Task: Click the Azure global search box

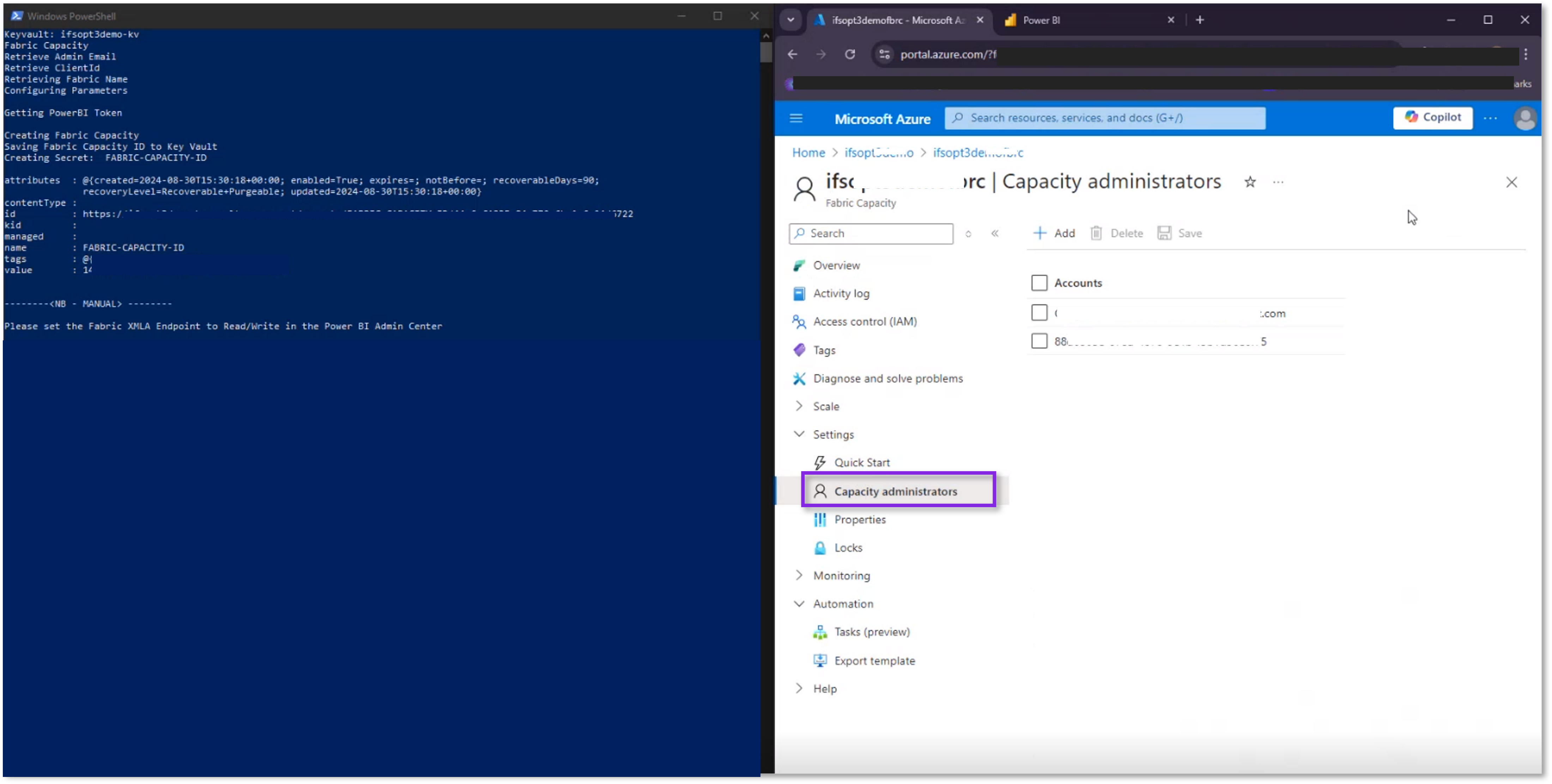Action: [1104, 118]
